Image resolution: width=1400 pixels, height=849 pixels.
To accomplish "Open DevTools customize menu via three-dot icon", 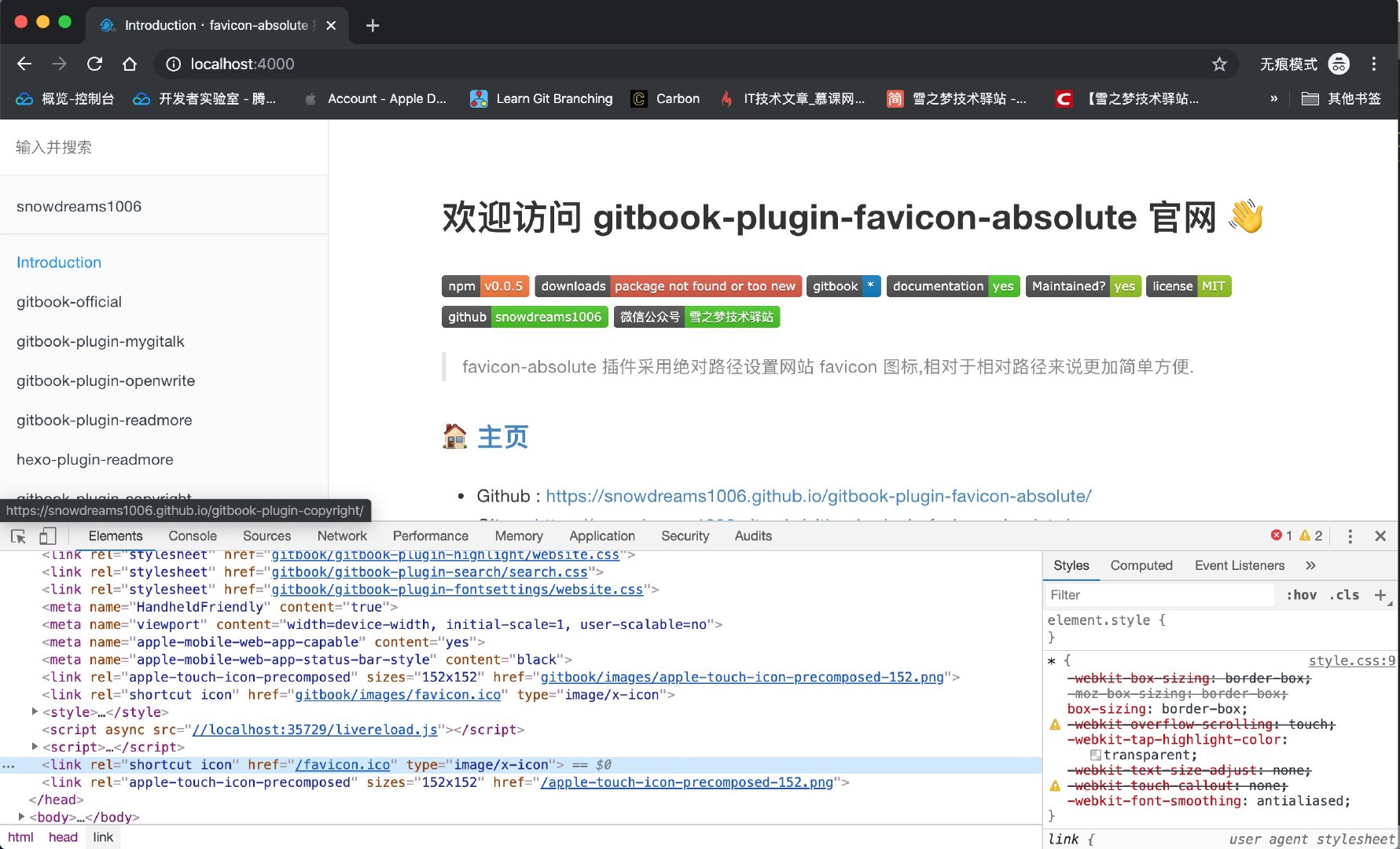I will click(1350, 536).
